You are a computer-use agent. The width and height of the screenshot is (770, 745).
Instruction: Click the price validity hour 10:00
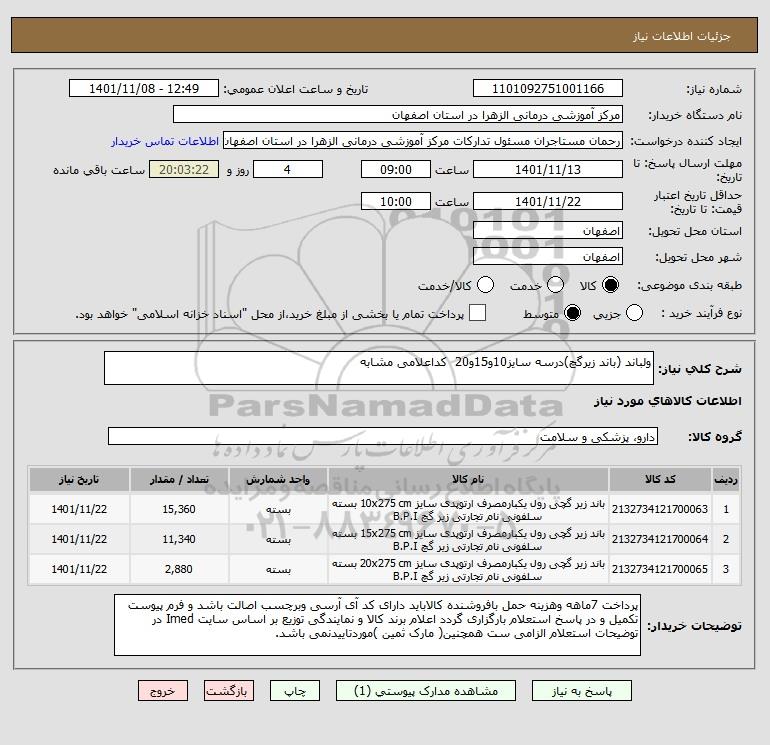pyautogui.click(x=396, y=202)
